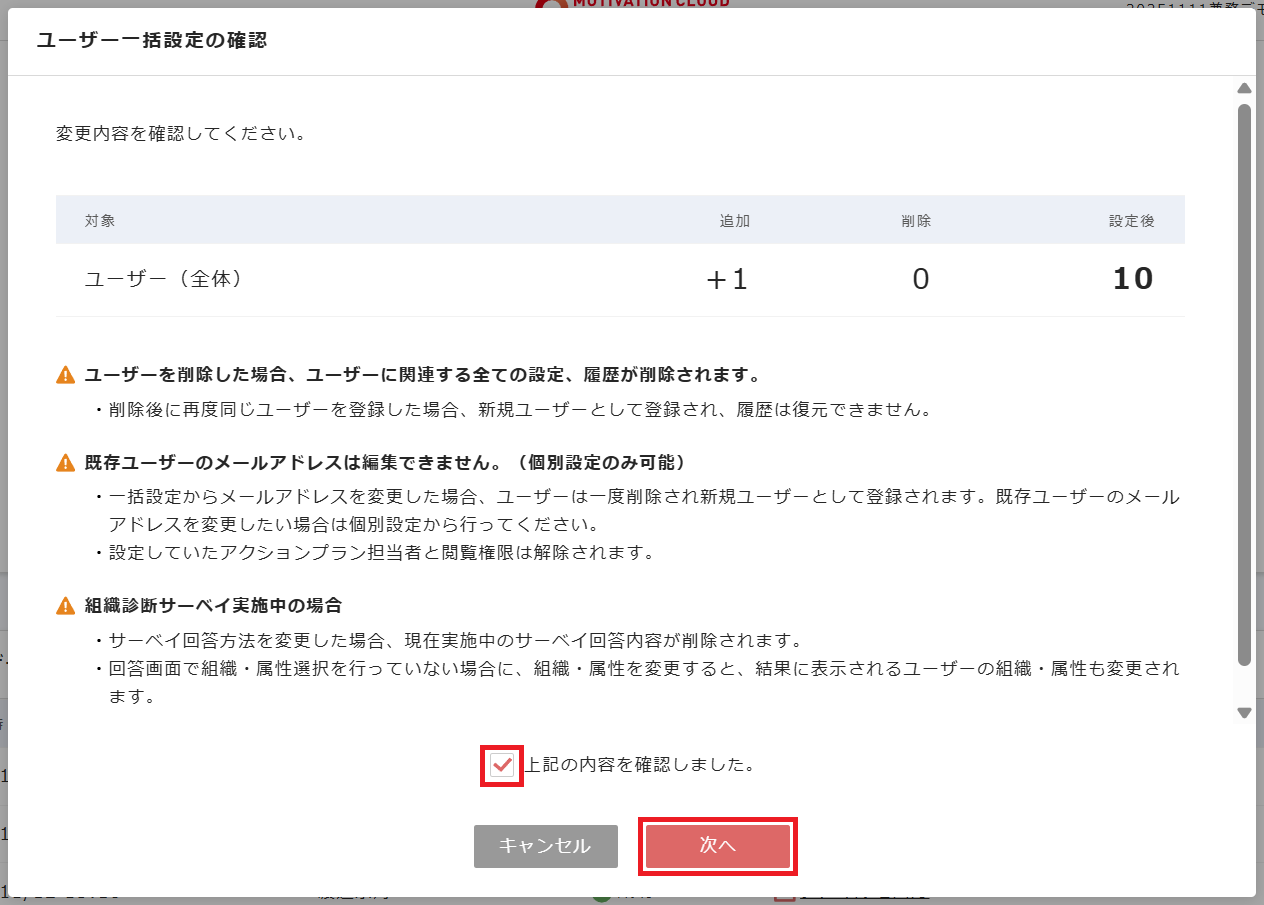The image size is (1264, 905).
Task: Click キャンセル to dismiss the dialog
Action: point(546,846)
